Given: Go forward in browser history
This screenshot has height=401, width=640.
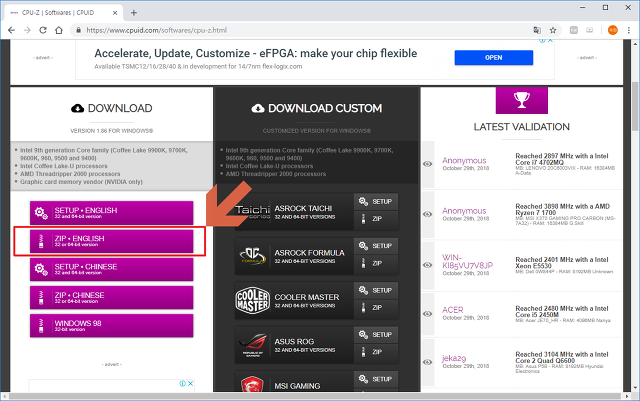Looking at the screenshot, I should click(x=27, y=30).
